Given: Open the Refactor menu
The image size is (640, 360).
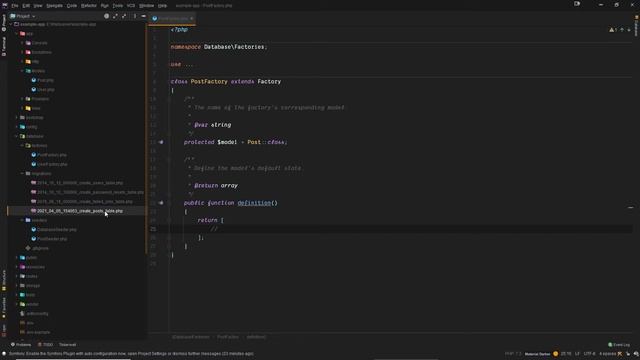Looking at the screenshot, I should (x=89, y=6).
